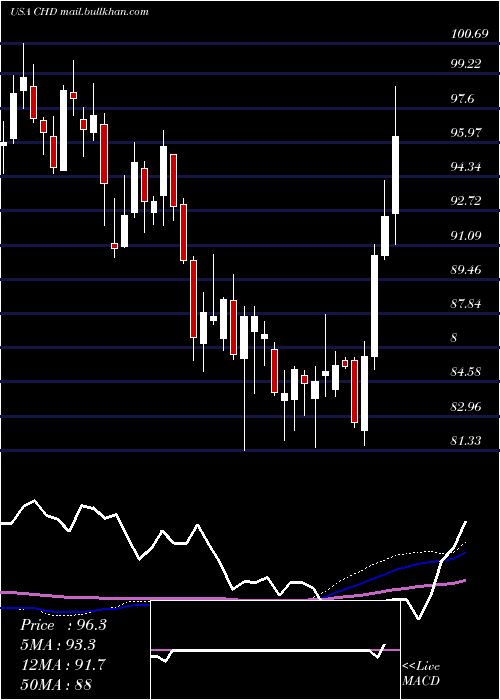This screenshot has height=700, width=500.
Task: Click the 81.33 price axis label
Action: pyautogui.click(x=466, y=441)
